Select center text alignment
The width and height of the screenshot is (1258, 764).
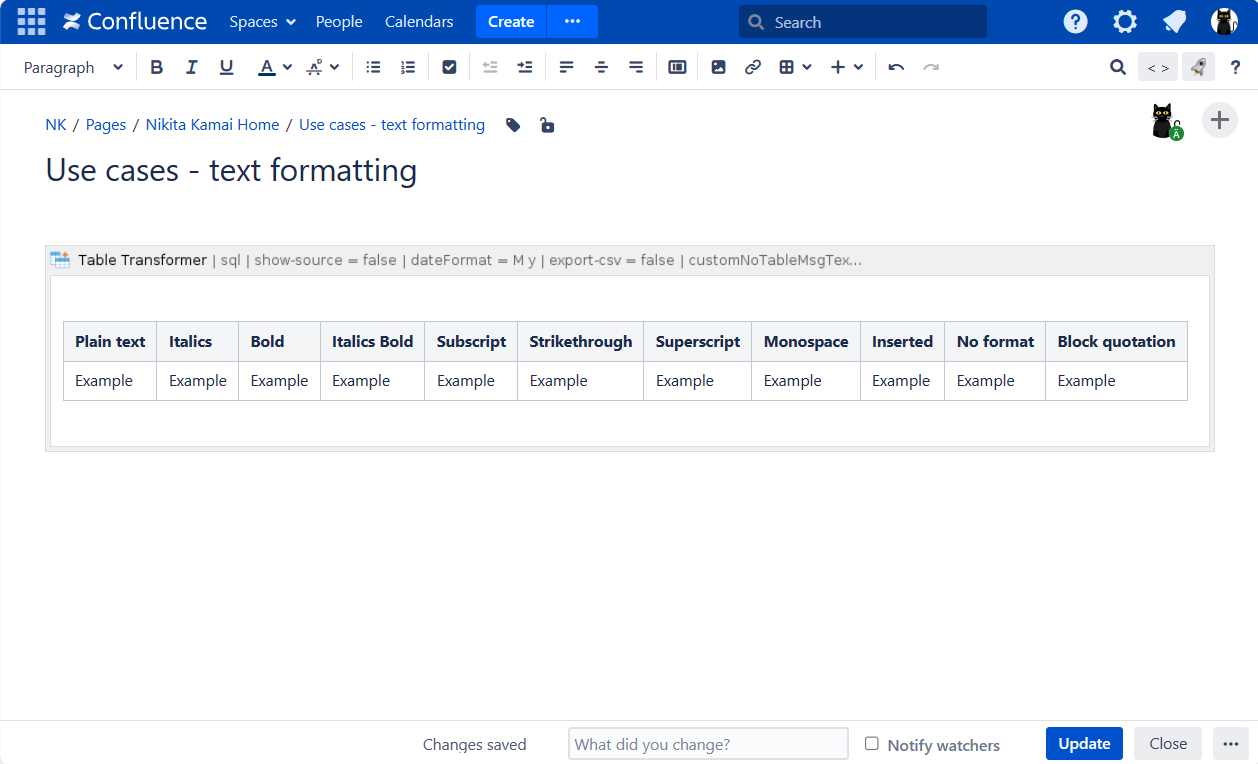(x=601, y=67)
